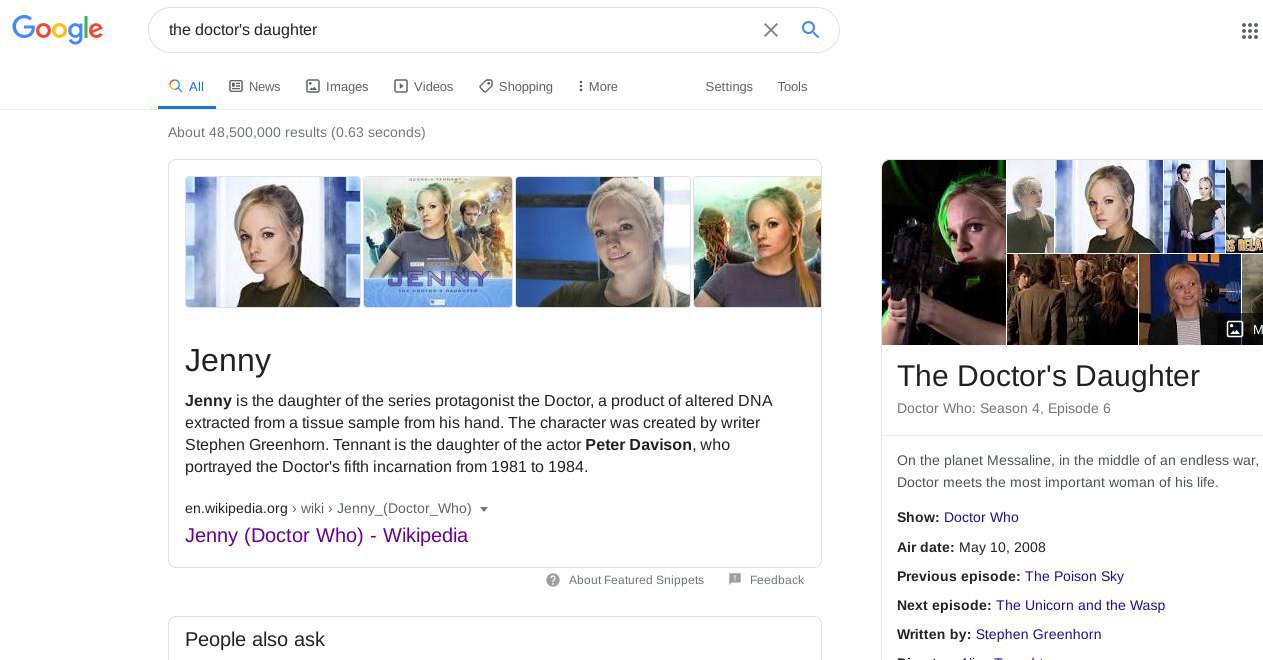Click the search text field
Screen dimensions: 1263x660
(x=455, y=30)
